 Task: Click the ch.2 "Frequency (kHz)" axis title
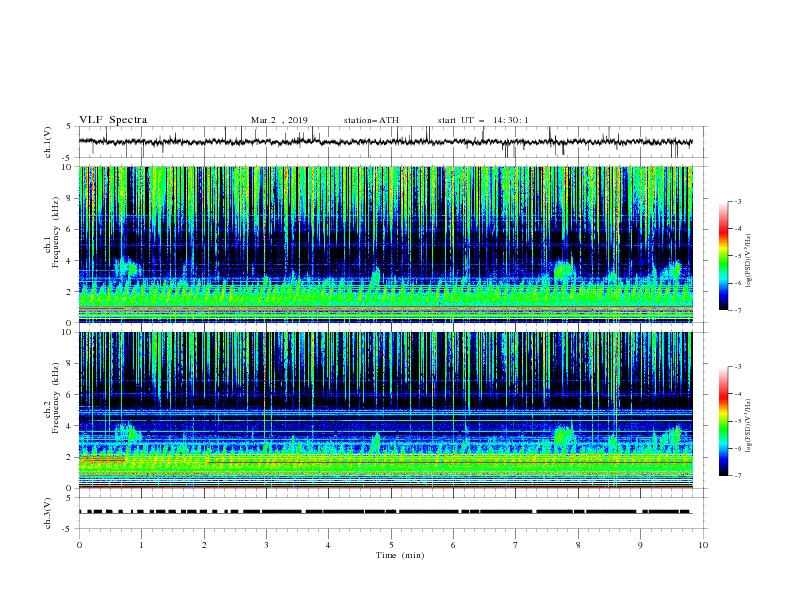click(x=56, y=398)
